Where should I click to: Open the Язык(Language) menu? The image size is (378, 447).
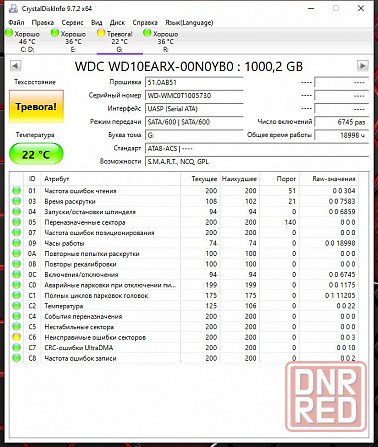point(189,23)
